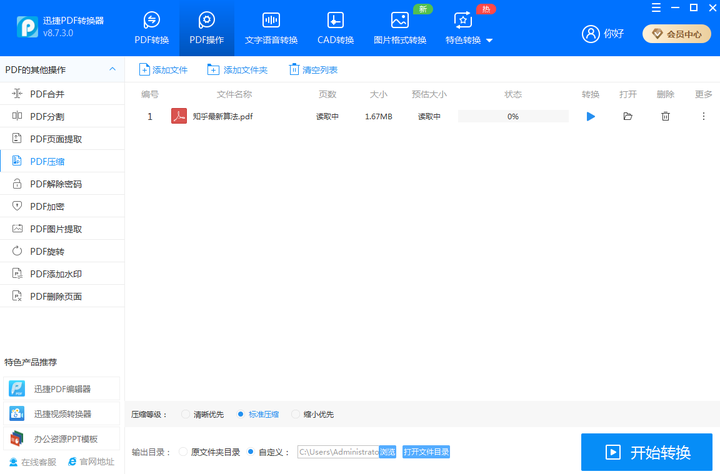The image size is (720, 474).
Task: Expand the 特色转换 dropdown arrow
Action: [489, 40]
